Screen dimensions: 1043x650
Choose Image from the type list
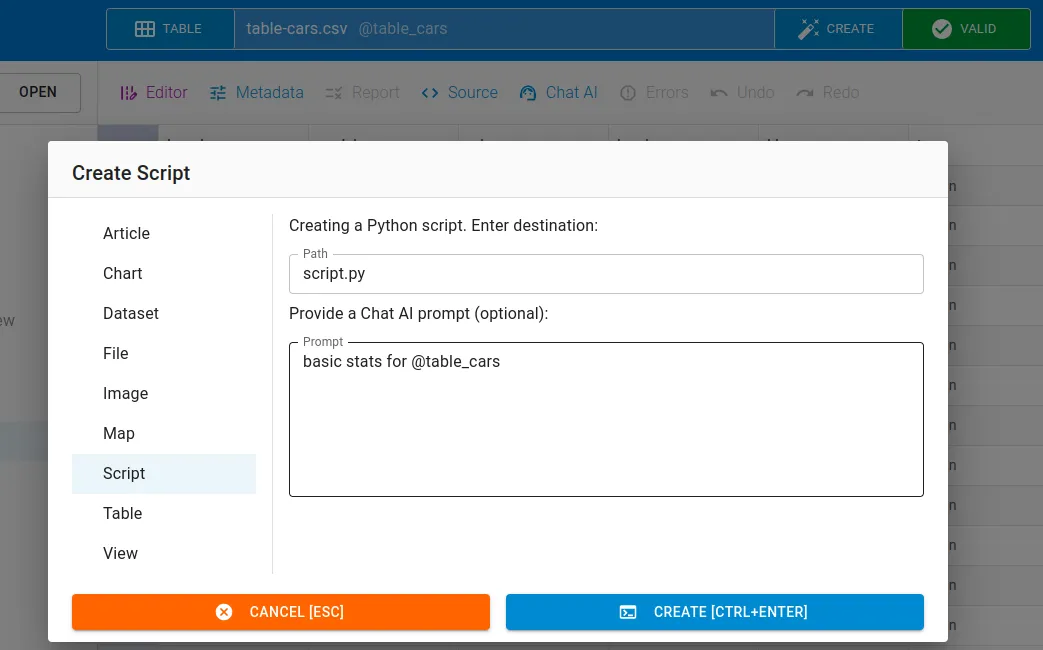pos(125,393)
